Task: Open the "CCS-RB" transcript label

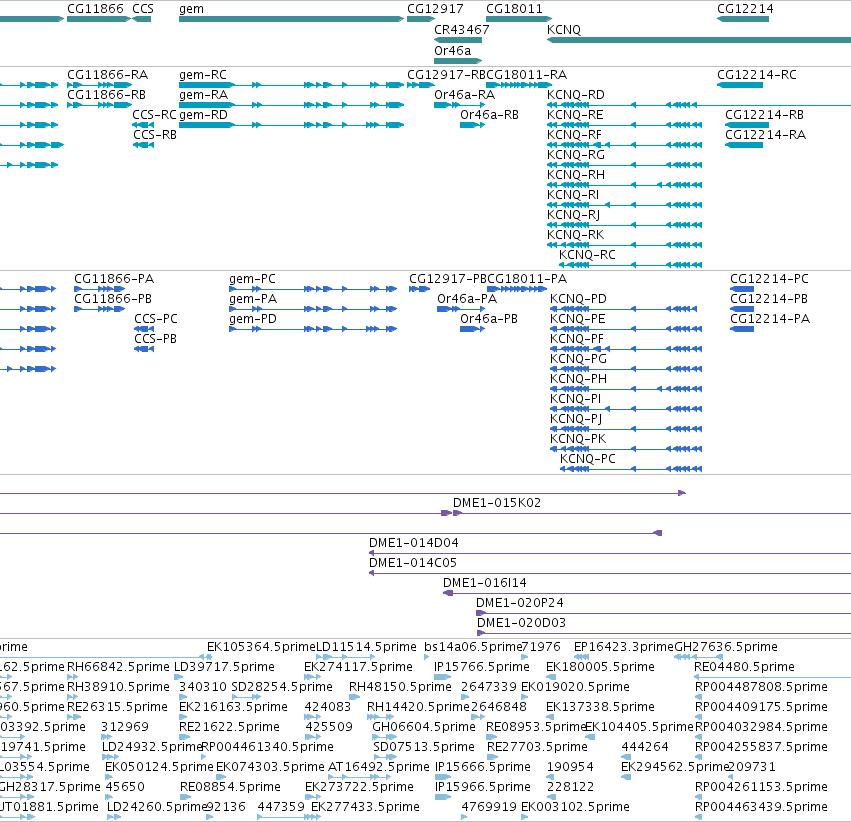Action: (x=155, y=135)
